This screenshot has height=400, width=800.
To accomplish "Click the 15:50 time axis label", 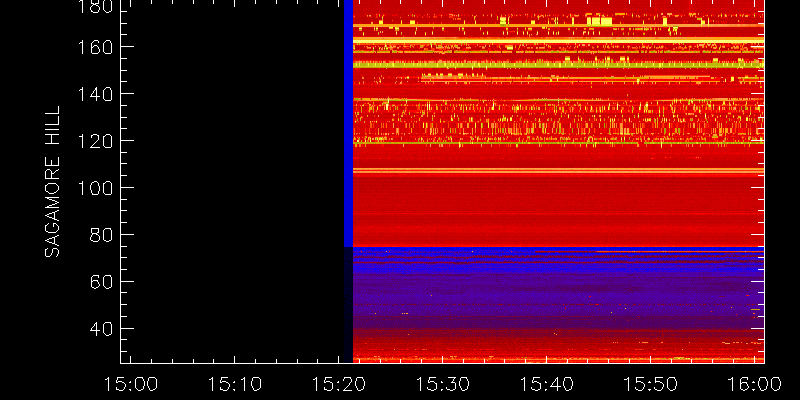I will [x=651, y=384].
